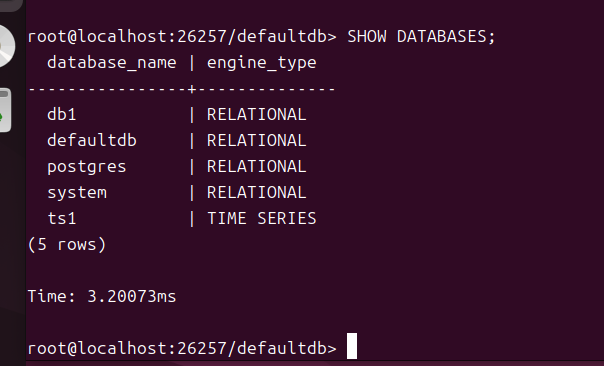Click the white terminal cursor block
The image size is (604, 366).
pyautogui.click(x=352, y=346)
